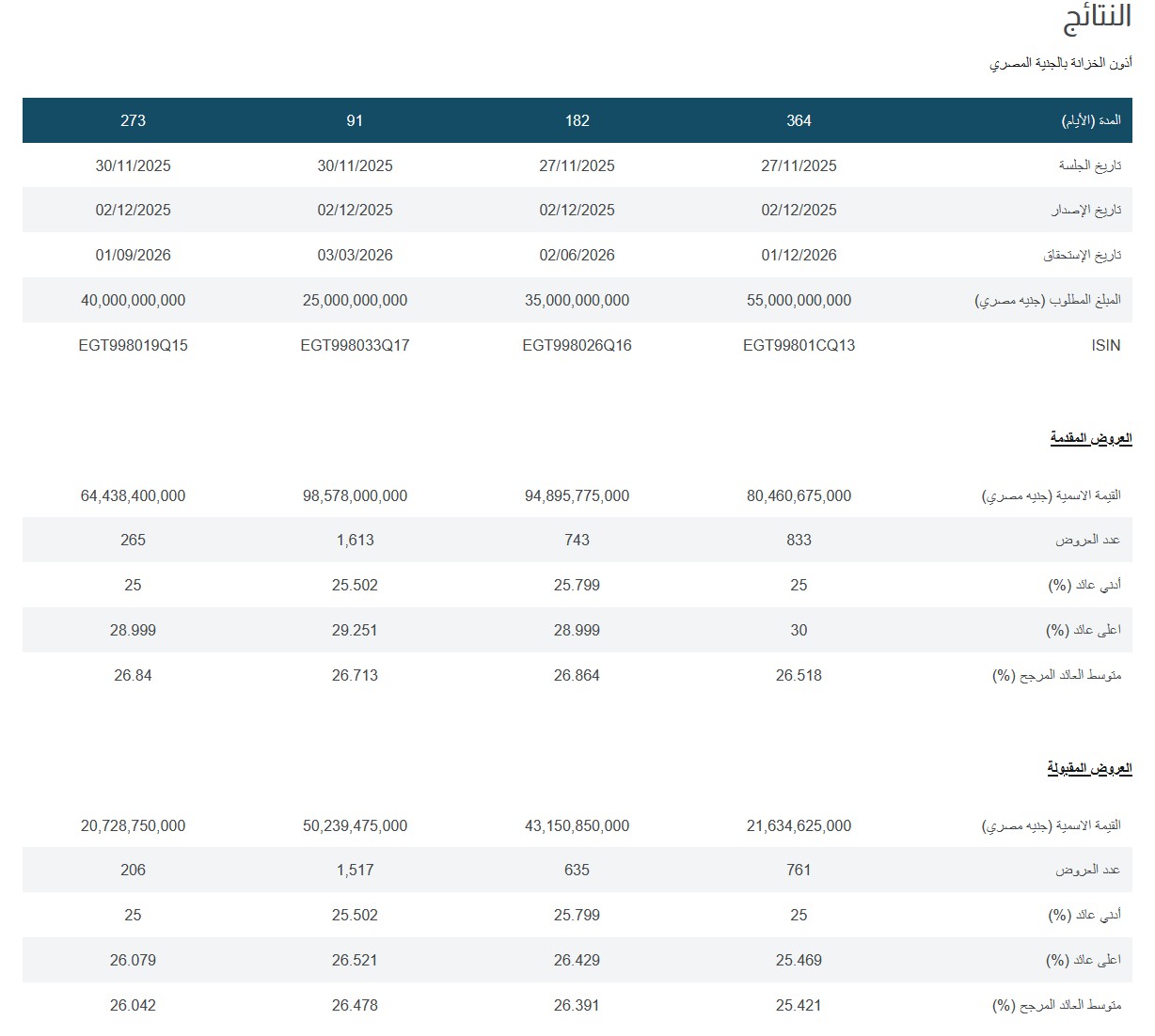Select ISIN code EGT998026Q16

point(577,345)
